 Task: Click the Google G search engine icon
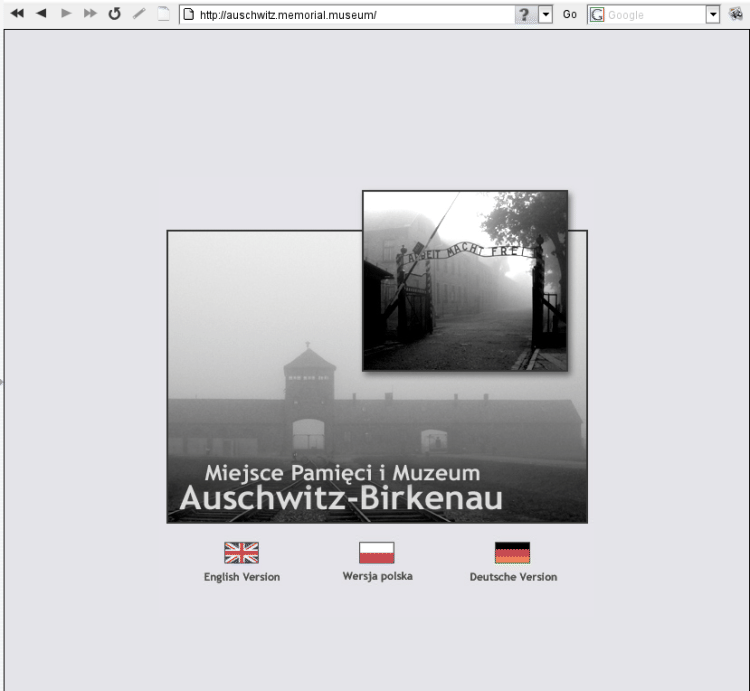[597, 15]
